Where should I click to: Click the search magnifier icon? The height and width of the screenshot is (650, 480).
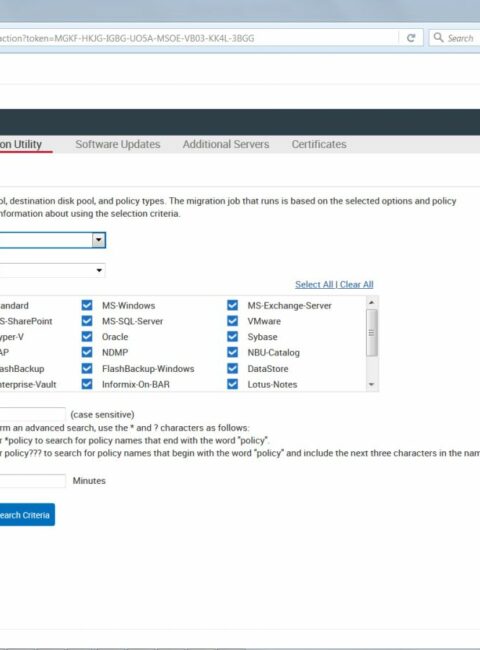438,38
